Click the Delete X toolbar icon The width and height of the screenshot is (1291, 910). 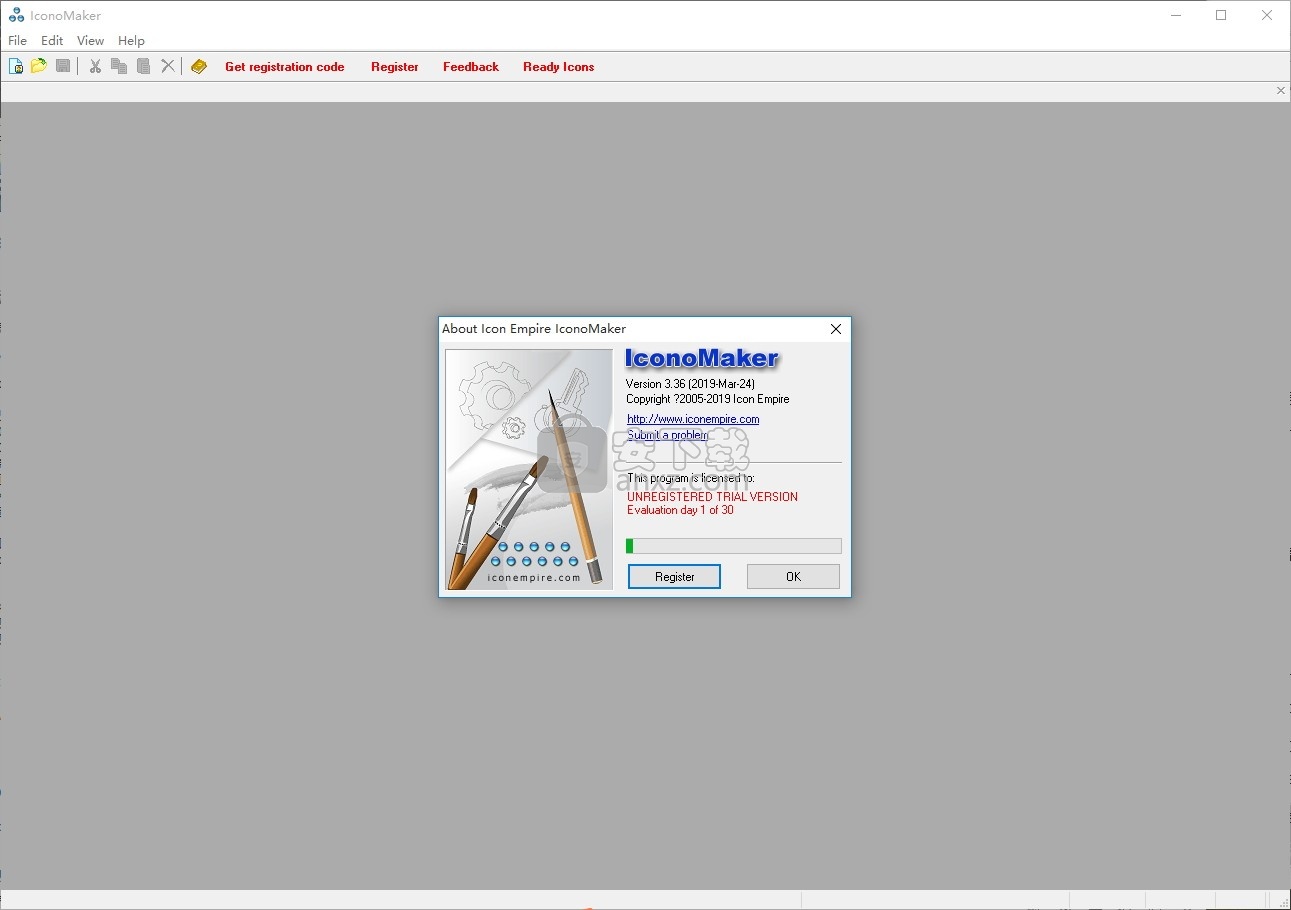167,66
